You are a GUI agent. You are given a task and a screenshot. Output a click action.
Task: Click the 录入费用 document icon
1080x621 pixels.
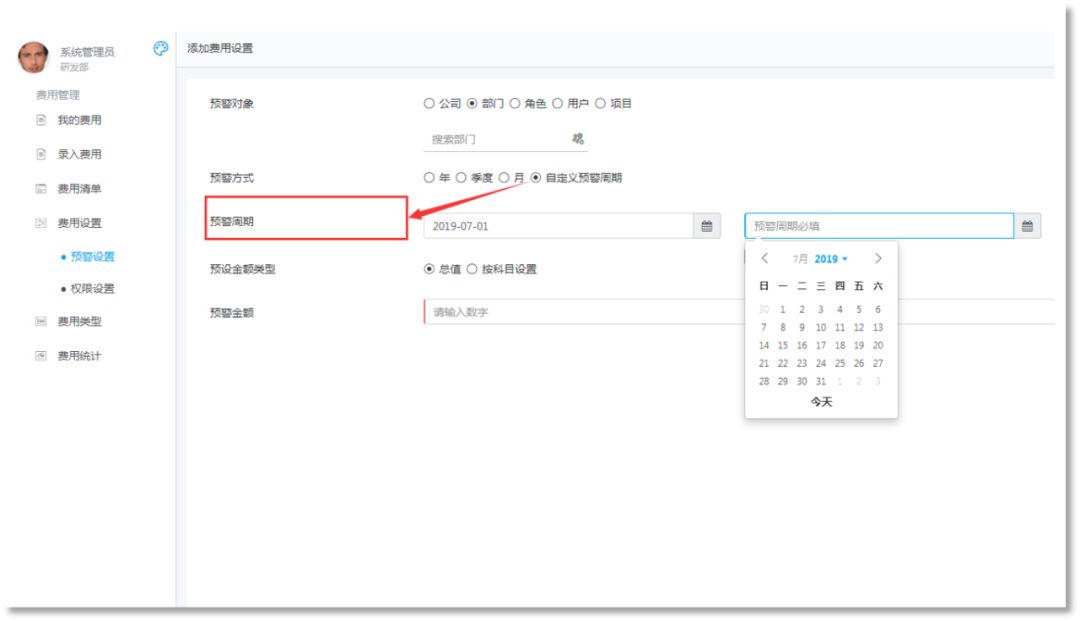click(41, 154)
